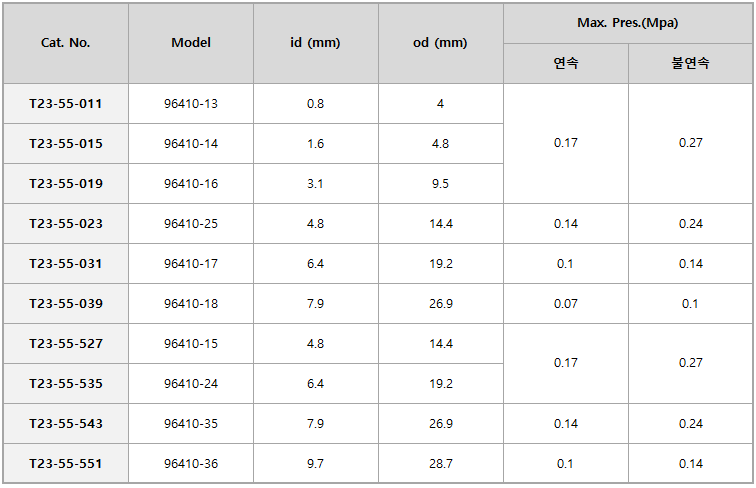Click catalog number T23-55-551
This screenshot has width=756, height=488.
pos(66,463)
